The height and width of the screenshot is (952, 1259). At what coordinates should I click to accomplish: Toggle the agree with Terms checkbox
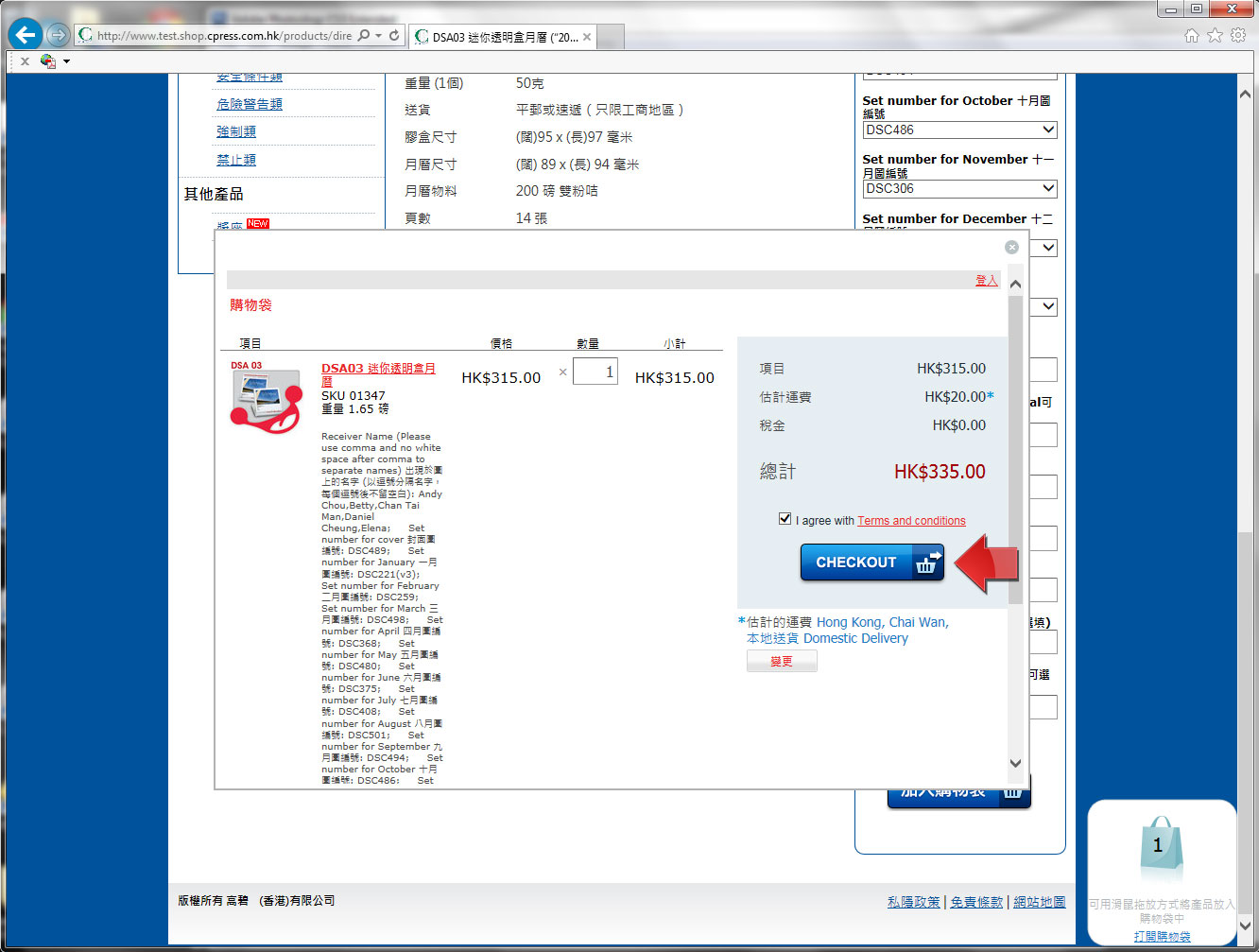pos(785,519)
